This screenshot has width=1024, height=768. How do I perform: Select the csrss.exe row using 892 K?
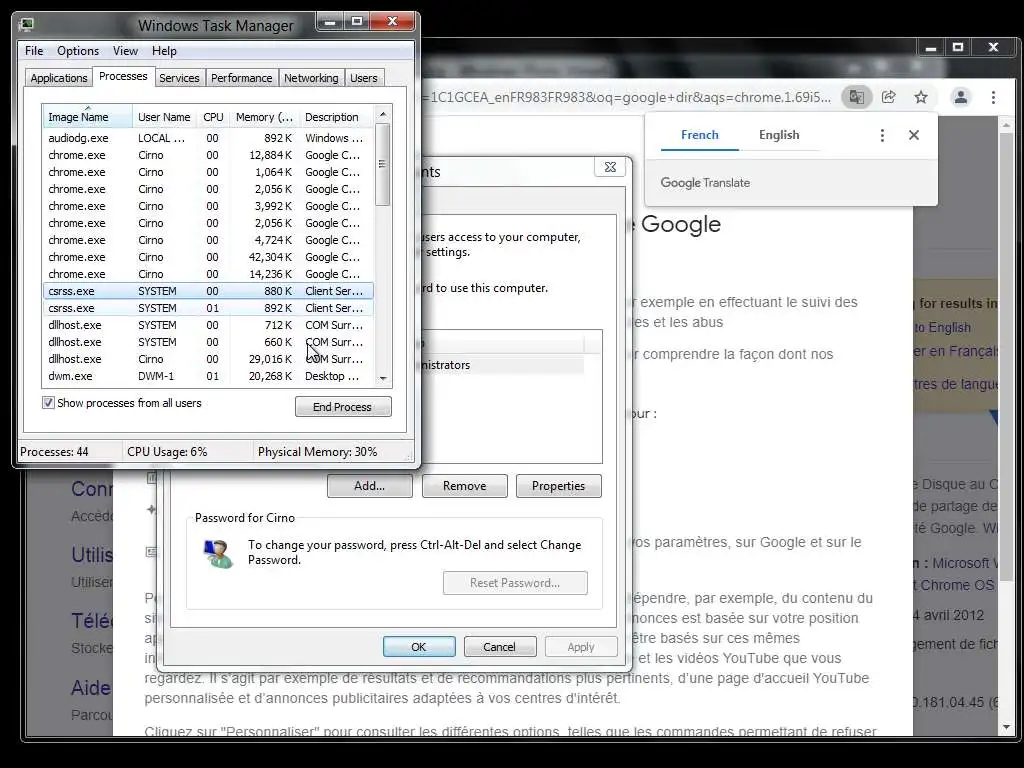[x=208, y=308]
